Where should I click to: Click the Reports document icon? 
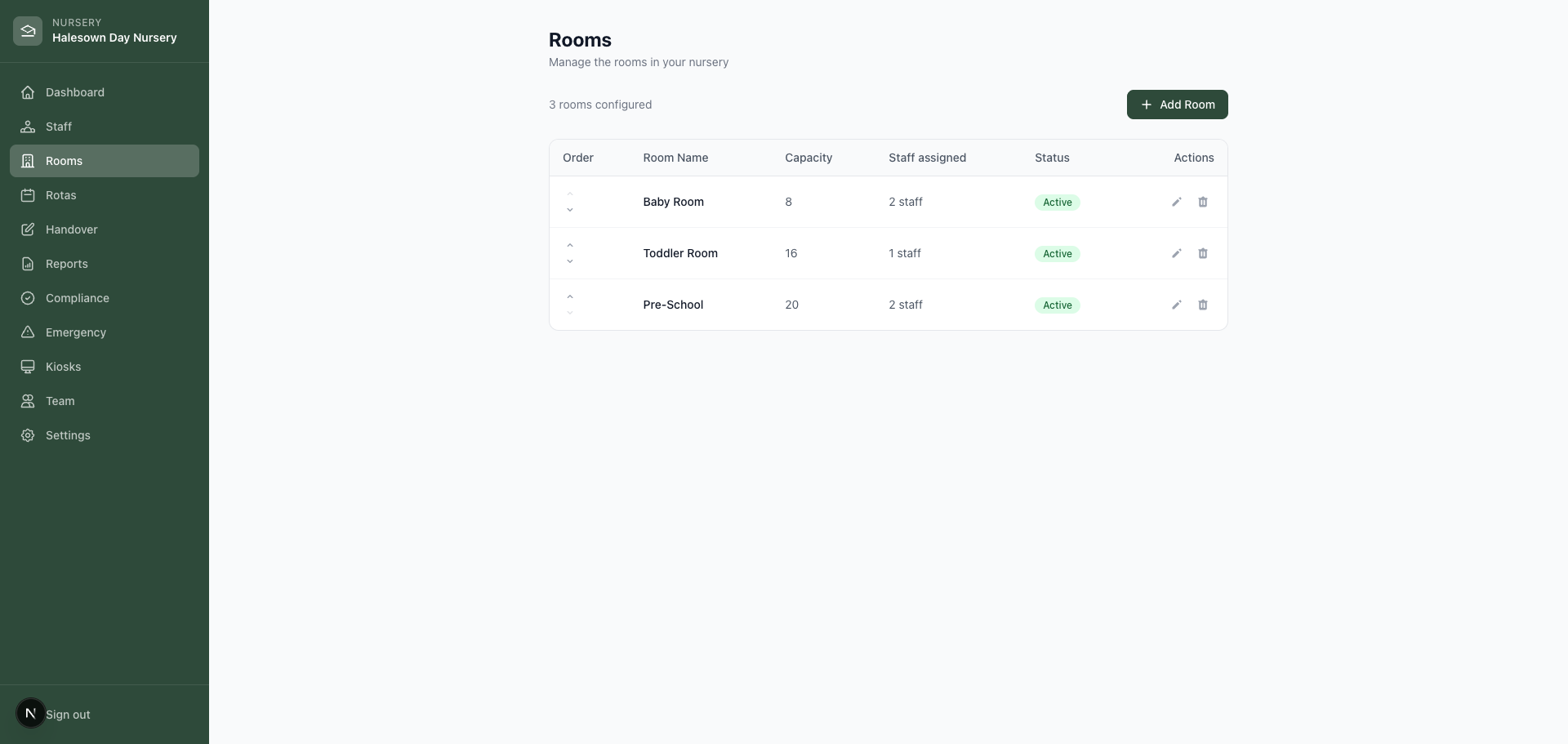[28, 264]
